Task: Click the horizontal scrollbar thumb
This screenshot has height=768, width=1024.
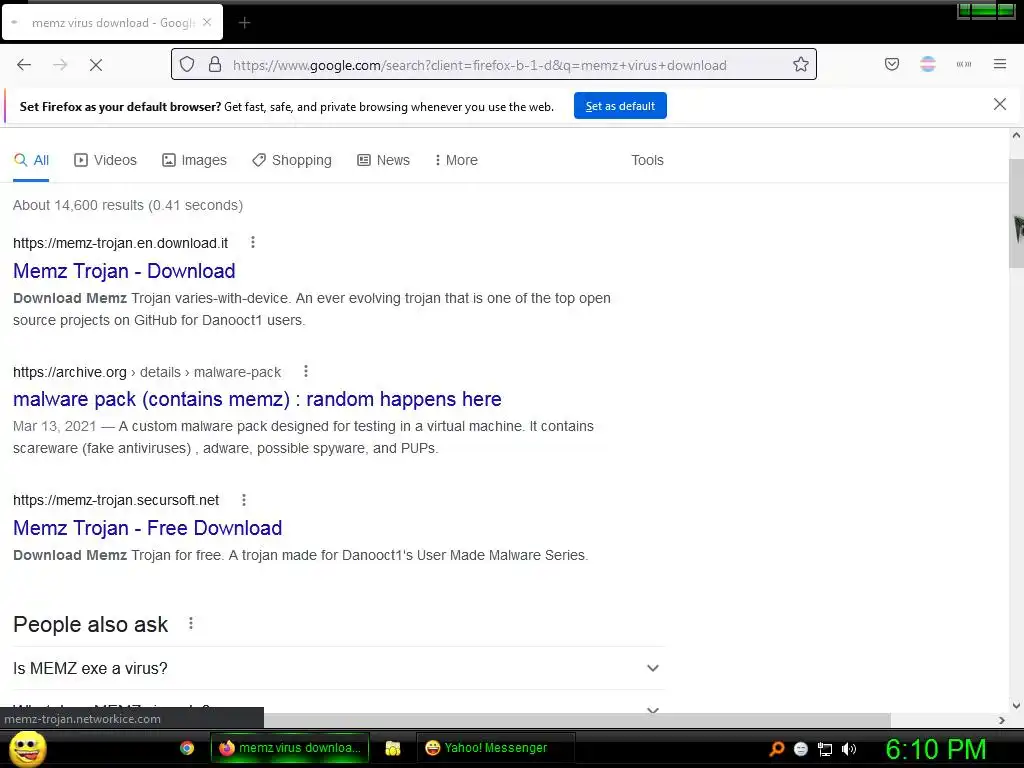Action: tap(577, 720)
